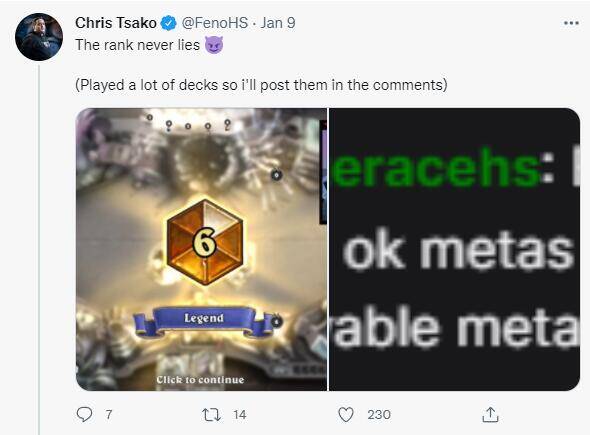The width and height of the screenshot is (590, 435).
Task: Open the share upload icon
Action: pyautogui.click(x=490, y=415)
